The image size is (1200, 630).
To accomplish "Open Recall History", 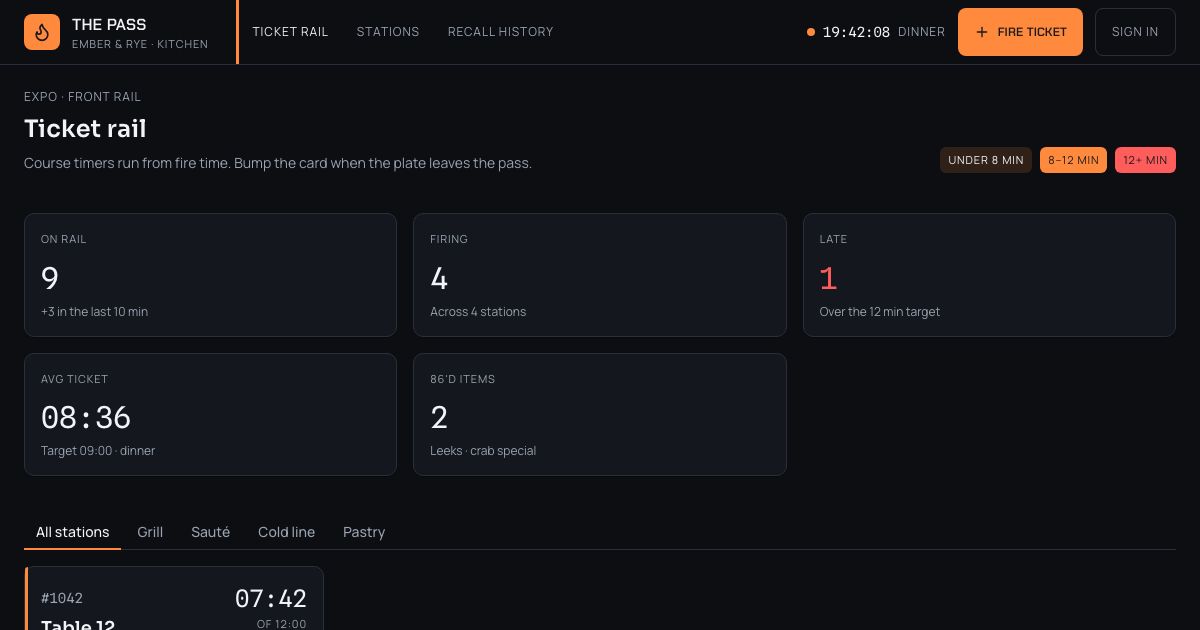I will (500, 32).
